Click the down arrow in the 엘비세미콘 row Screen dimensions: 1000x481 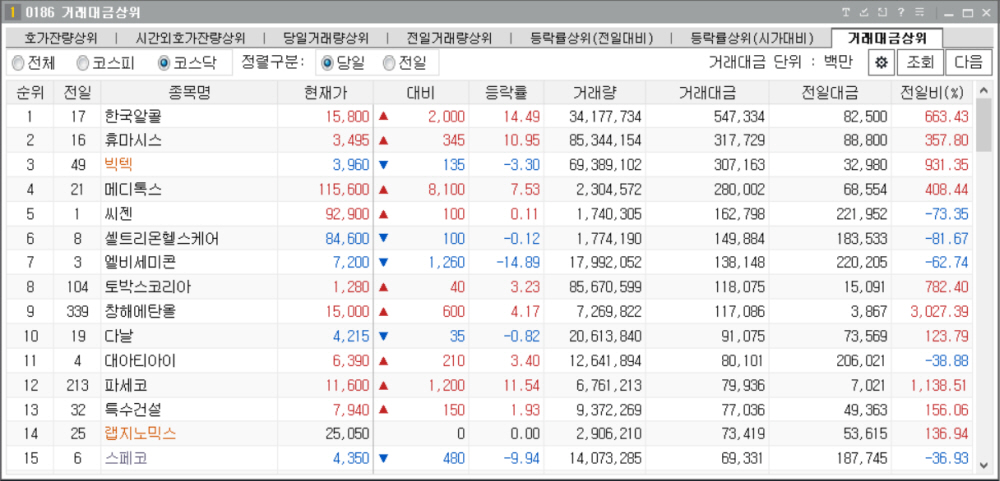[383, 262]
